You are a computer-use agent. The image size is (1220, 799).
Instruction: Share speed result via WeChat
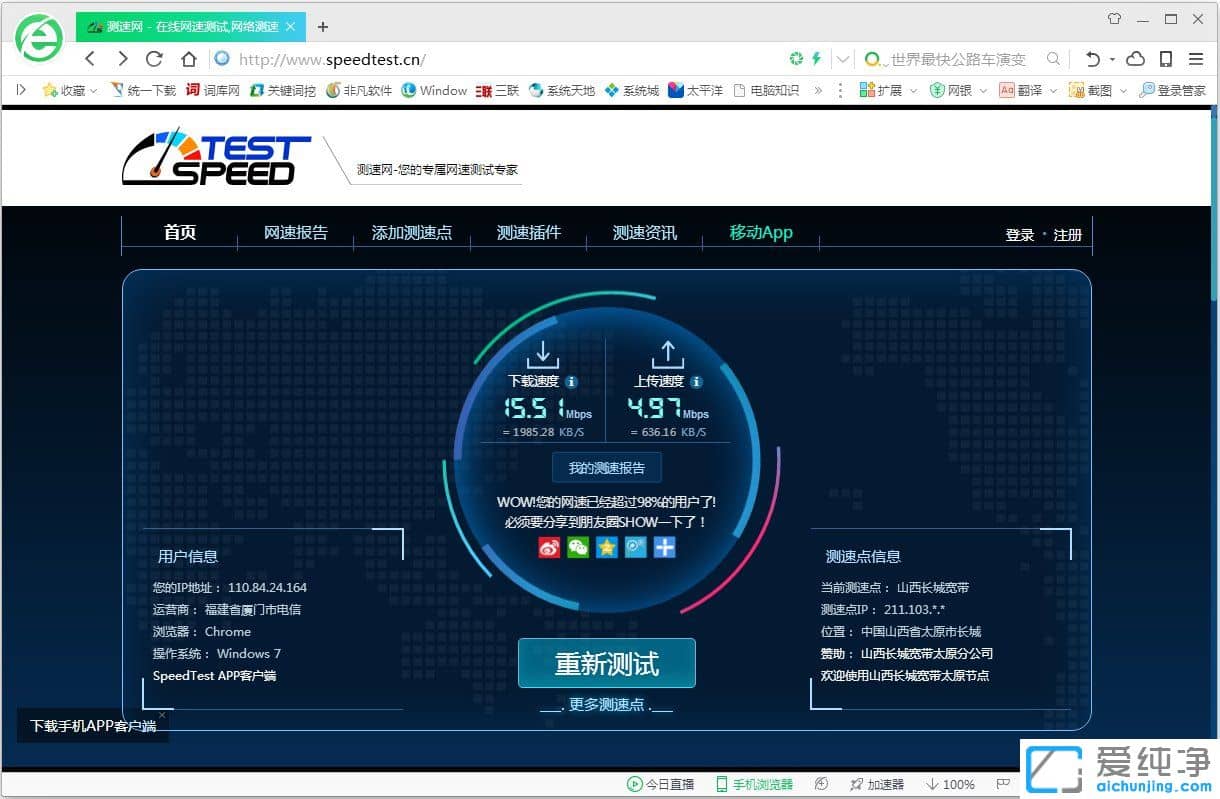click(x=577, y=547)
